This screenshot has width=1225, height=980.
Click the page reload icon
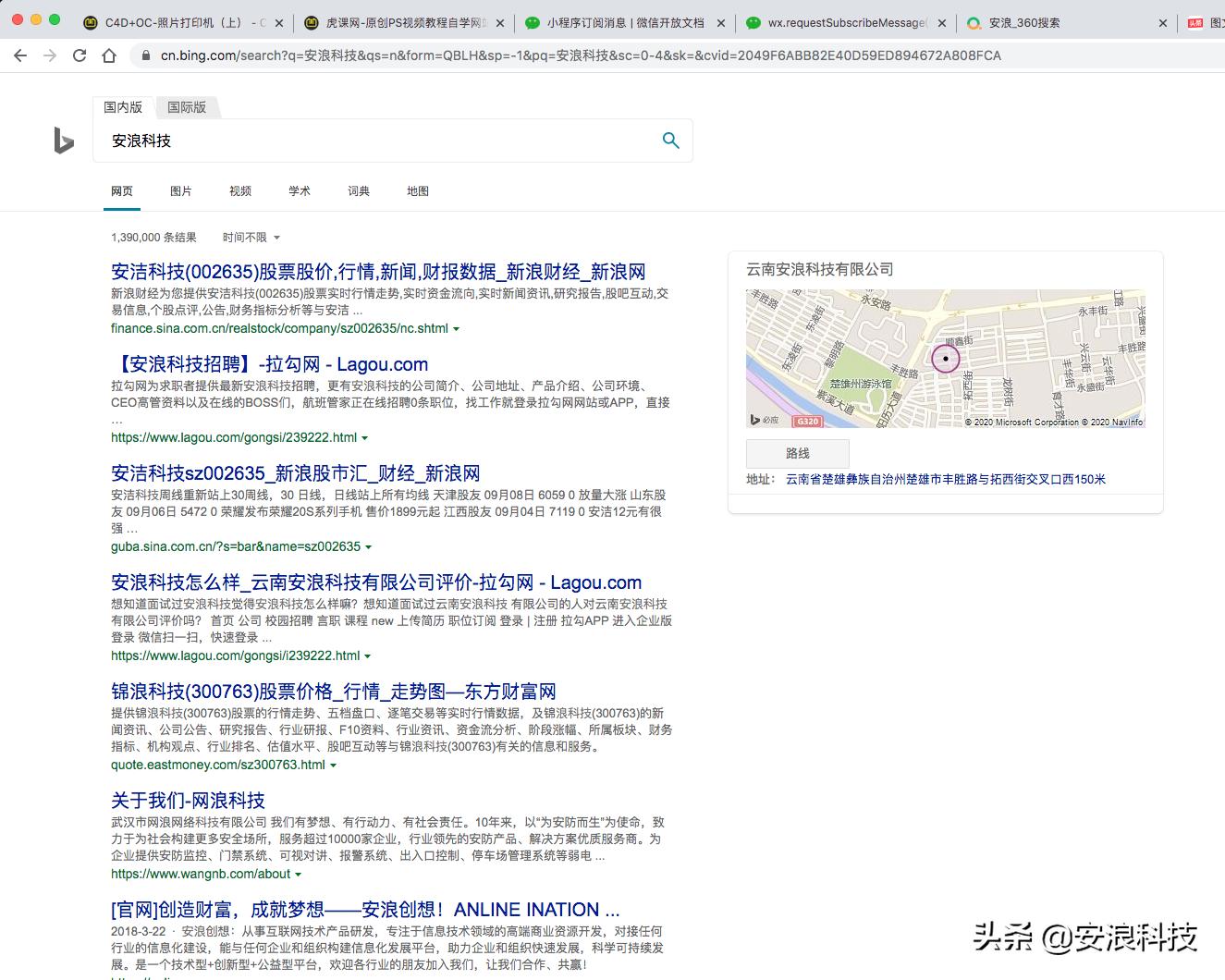(80, 55)
